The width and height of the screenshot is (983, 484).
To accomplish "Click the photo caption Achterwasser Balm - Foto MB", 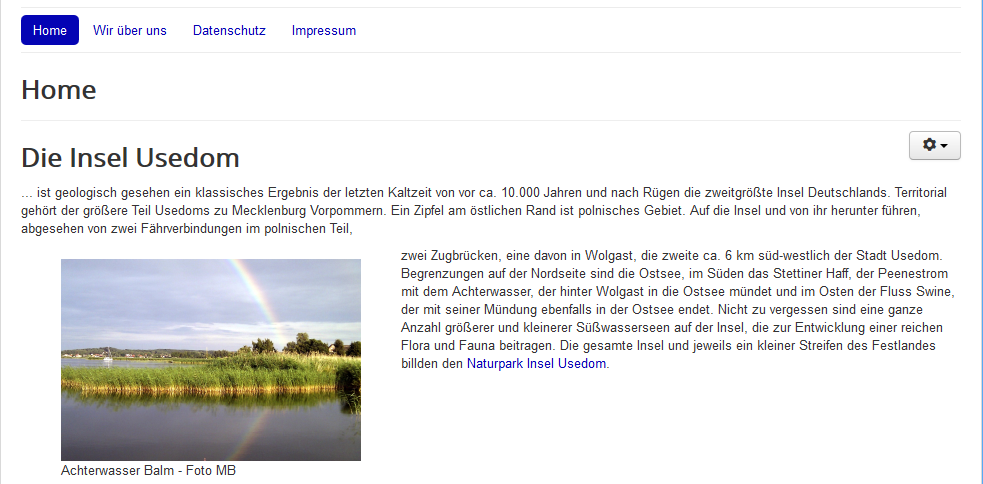I will [148, 470].
